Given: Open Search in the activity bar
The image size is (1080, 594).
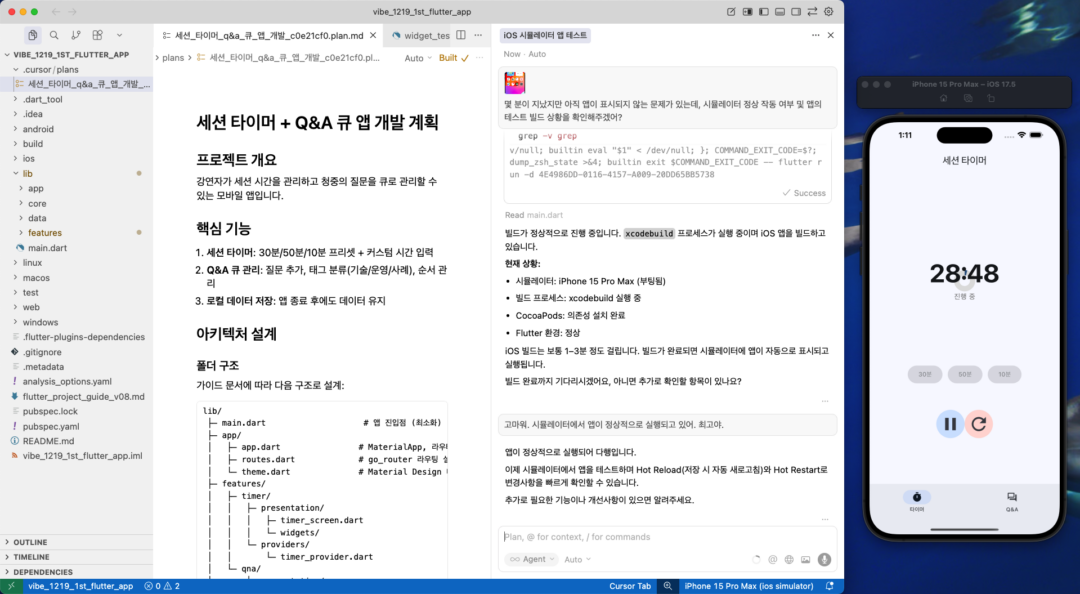Looking at the screenshot, I should pos(54,34).
